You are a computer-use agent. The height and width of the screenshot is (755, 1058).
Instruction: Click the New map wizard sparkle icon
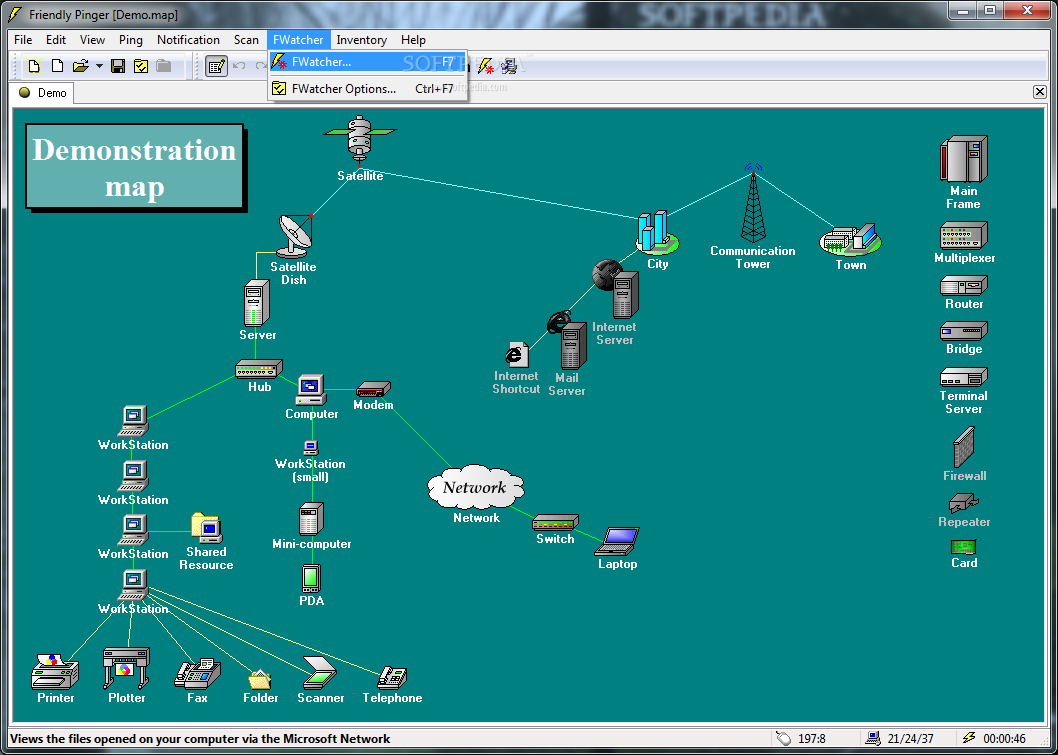tap(34, 66)
